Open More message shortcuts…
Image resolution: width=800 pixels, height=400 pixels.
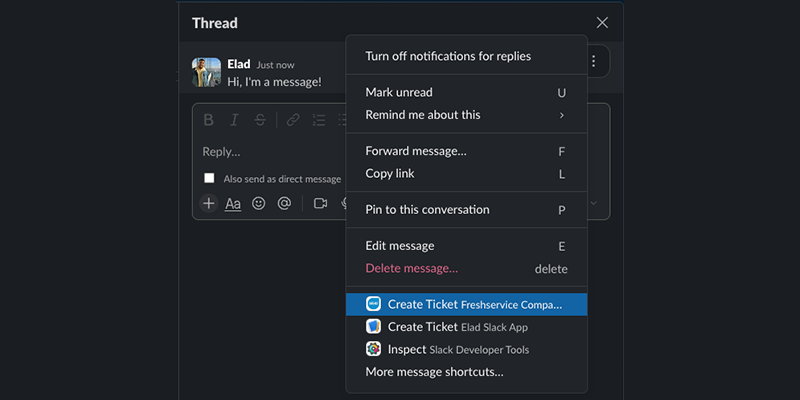tap(466, 372)
